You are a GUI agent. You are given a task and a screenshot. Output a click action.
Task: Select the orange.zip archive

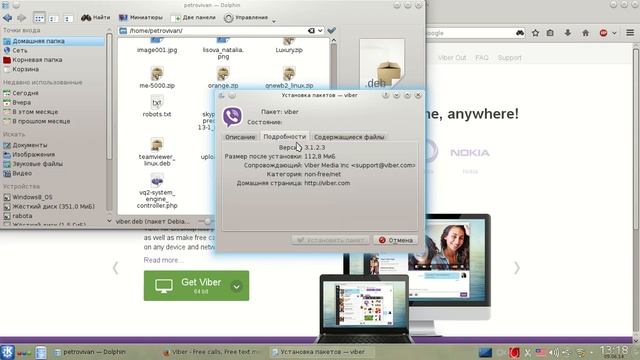click(x=223, y=78)
